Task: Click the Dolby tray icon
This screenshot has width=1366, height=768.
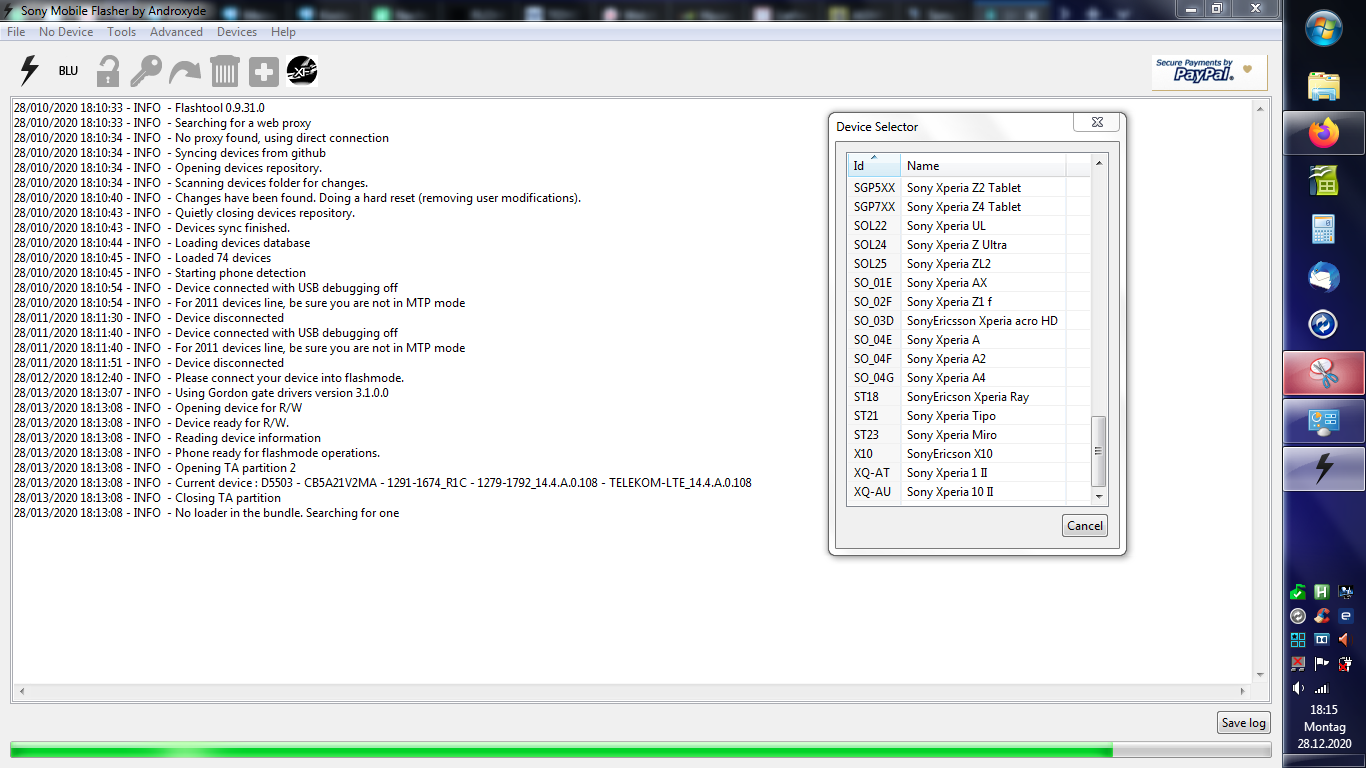Action: [1322, 640]
